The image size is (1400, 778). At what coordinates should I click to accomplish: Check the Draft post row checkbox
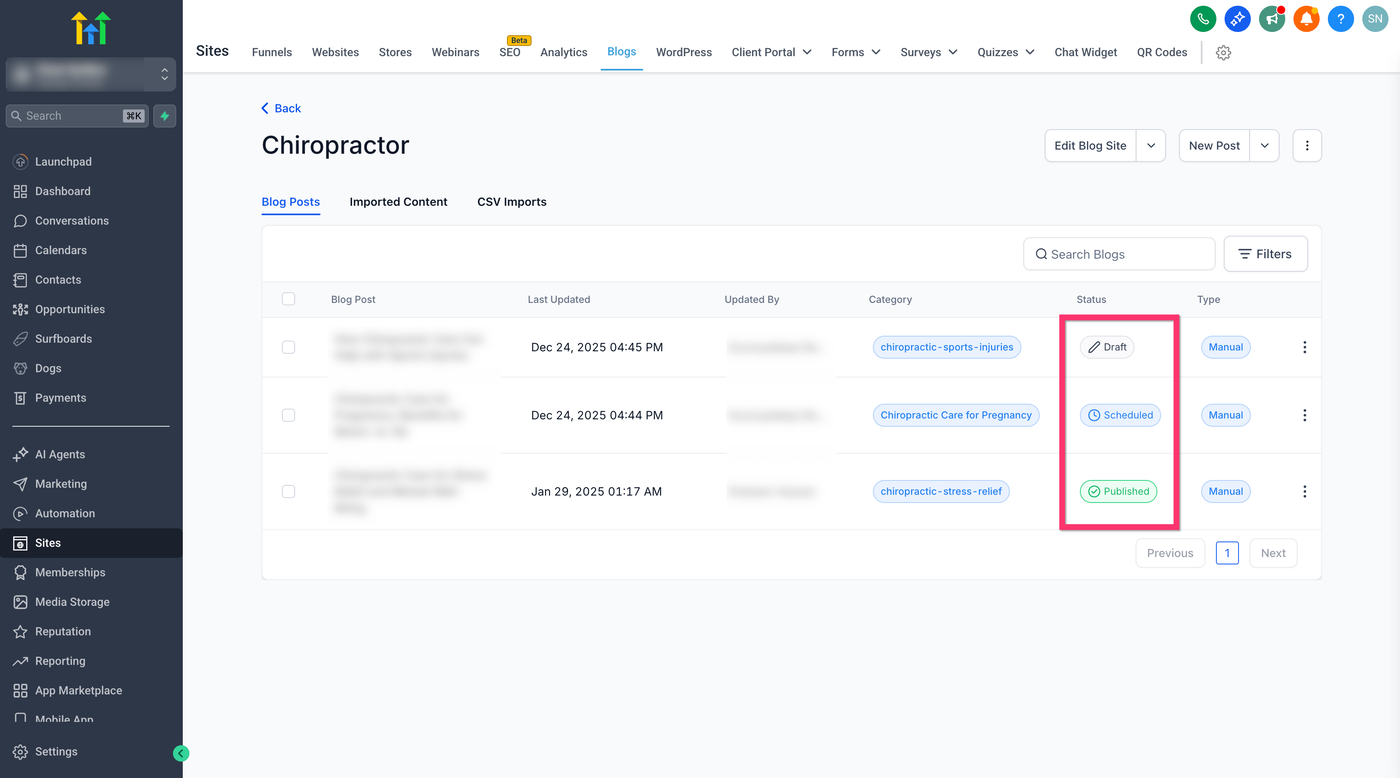[289, 347]
